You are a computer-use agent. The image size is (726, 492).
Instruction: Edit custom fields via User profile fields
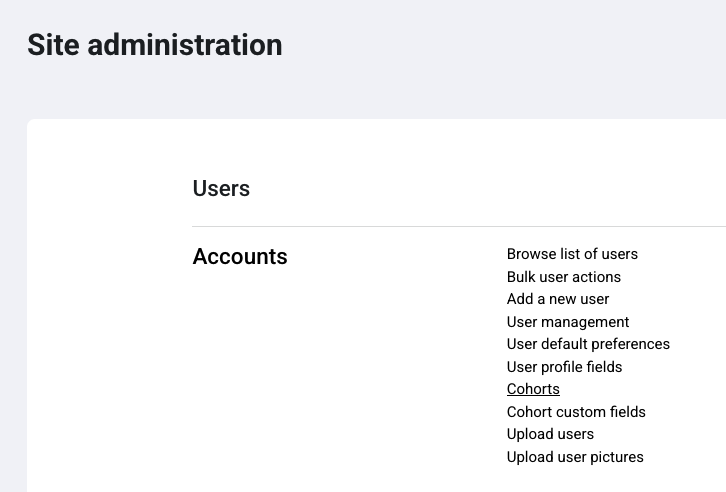tap(564, 367)
